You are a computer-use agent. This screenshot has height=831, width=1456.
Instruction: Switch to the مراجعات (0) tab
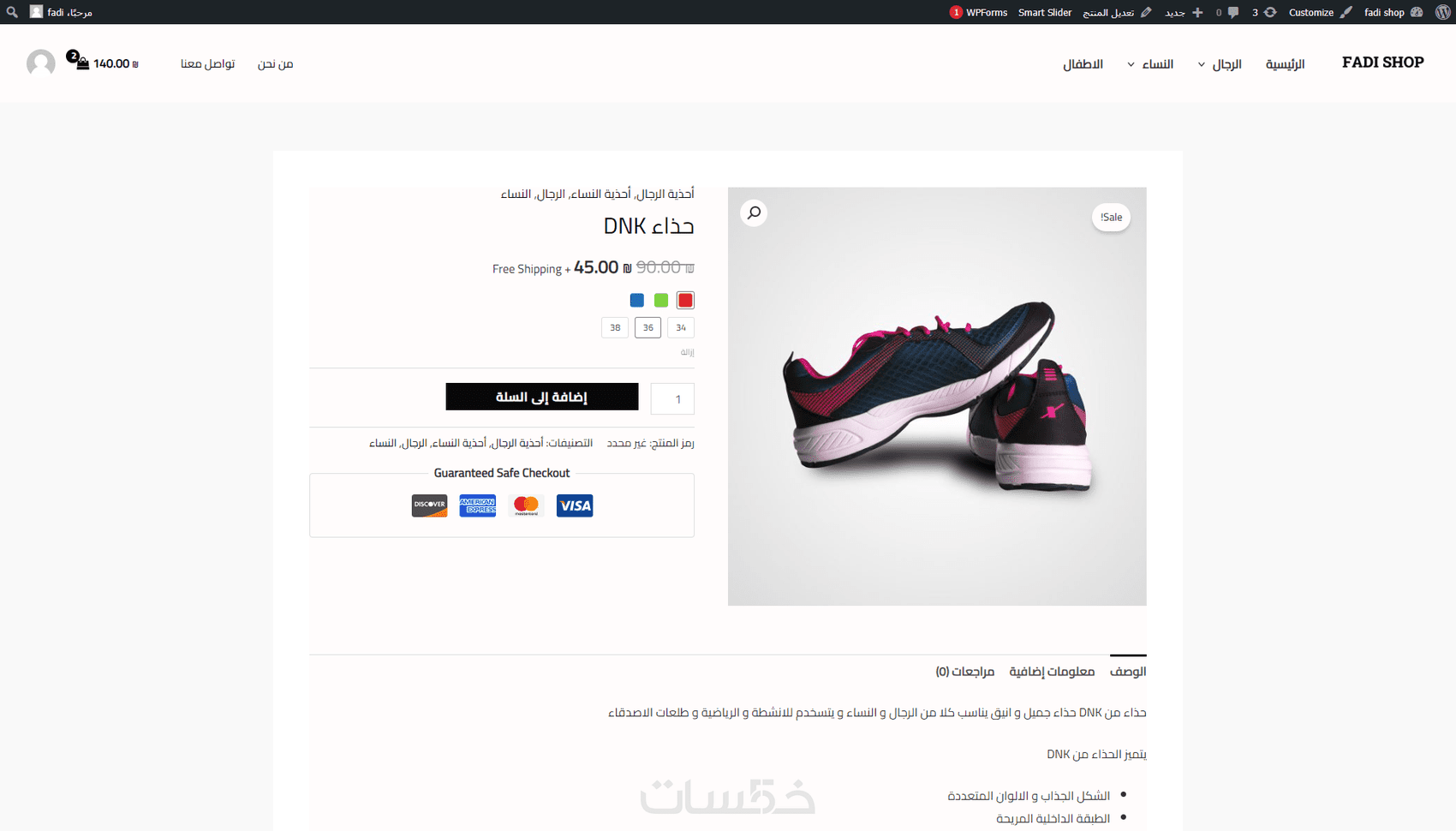click(x=965, y=672)
